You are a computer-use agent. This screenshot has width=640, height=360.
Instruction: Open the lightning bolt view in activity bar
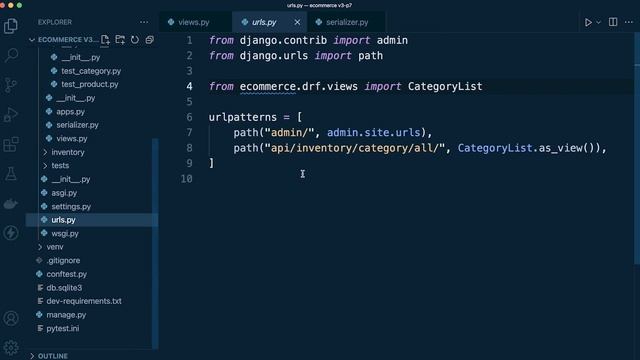[x=11, y=233]
